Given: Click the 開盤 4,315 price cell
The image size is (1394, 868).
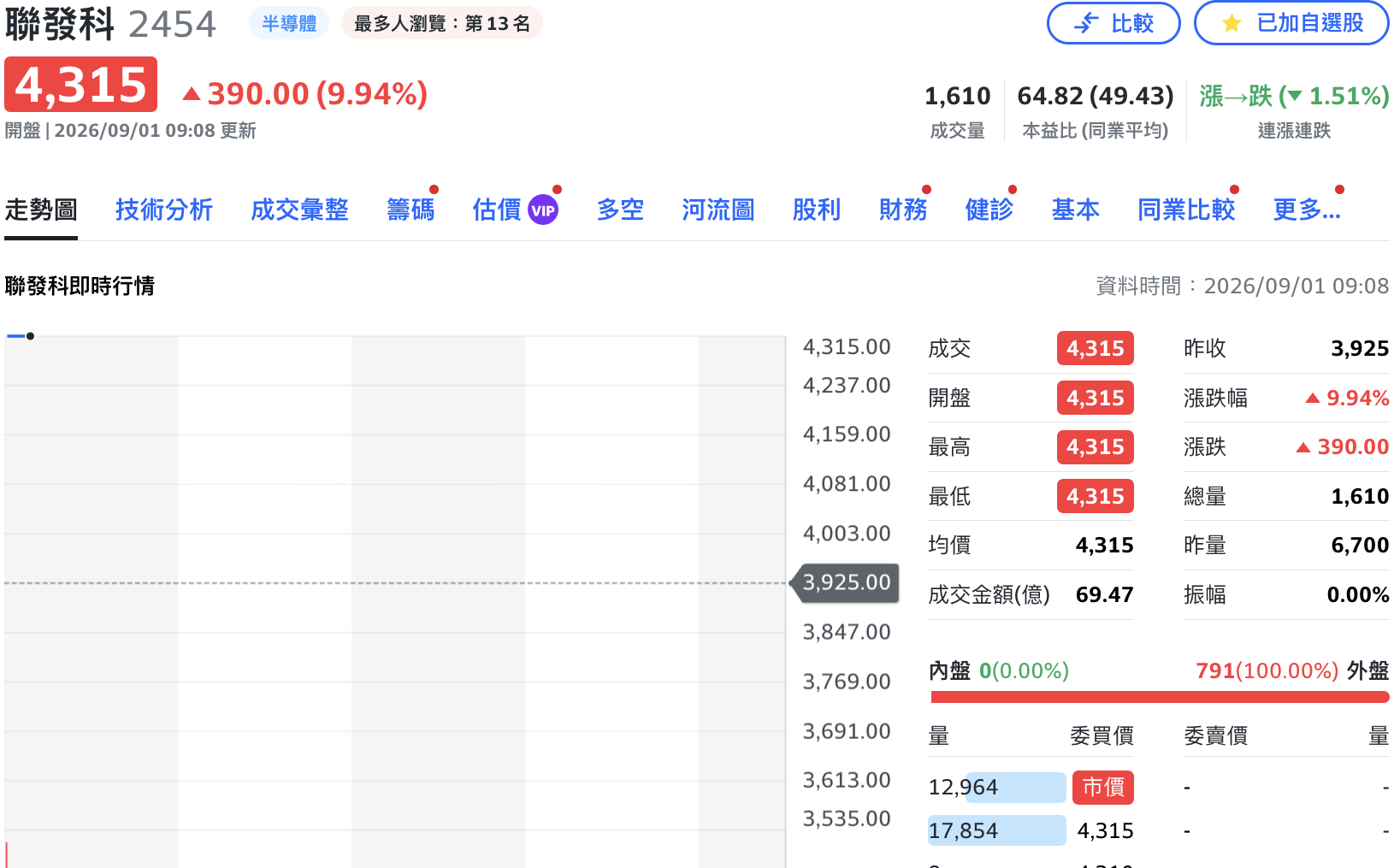Looking at the screenshot, I should 1096,398.
